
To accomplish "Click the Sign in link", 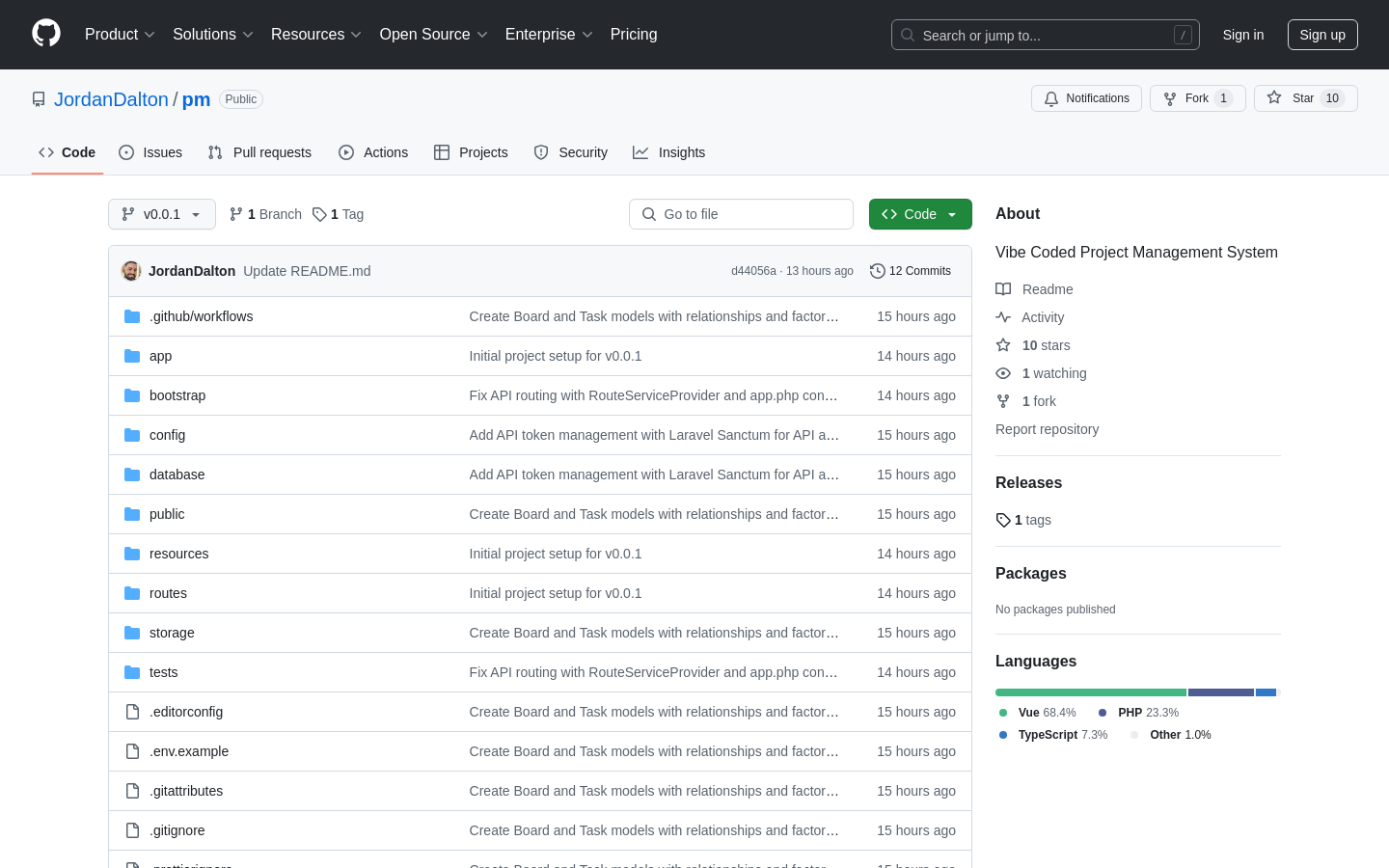I will [x=1243, y=35].
